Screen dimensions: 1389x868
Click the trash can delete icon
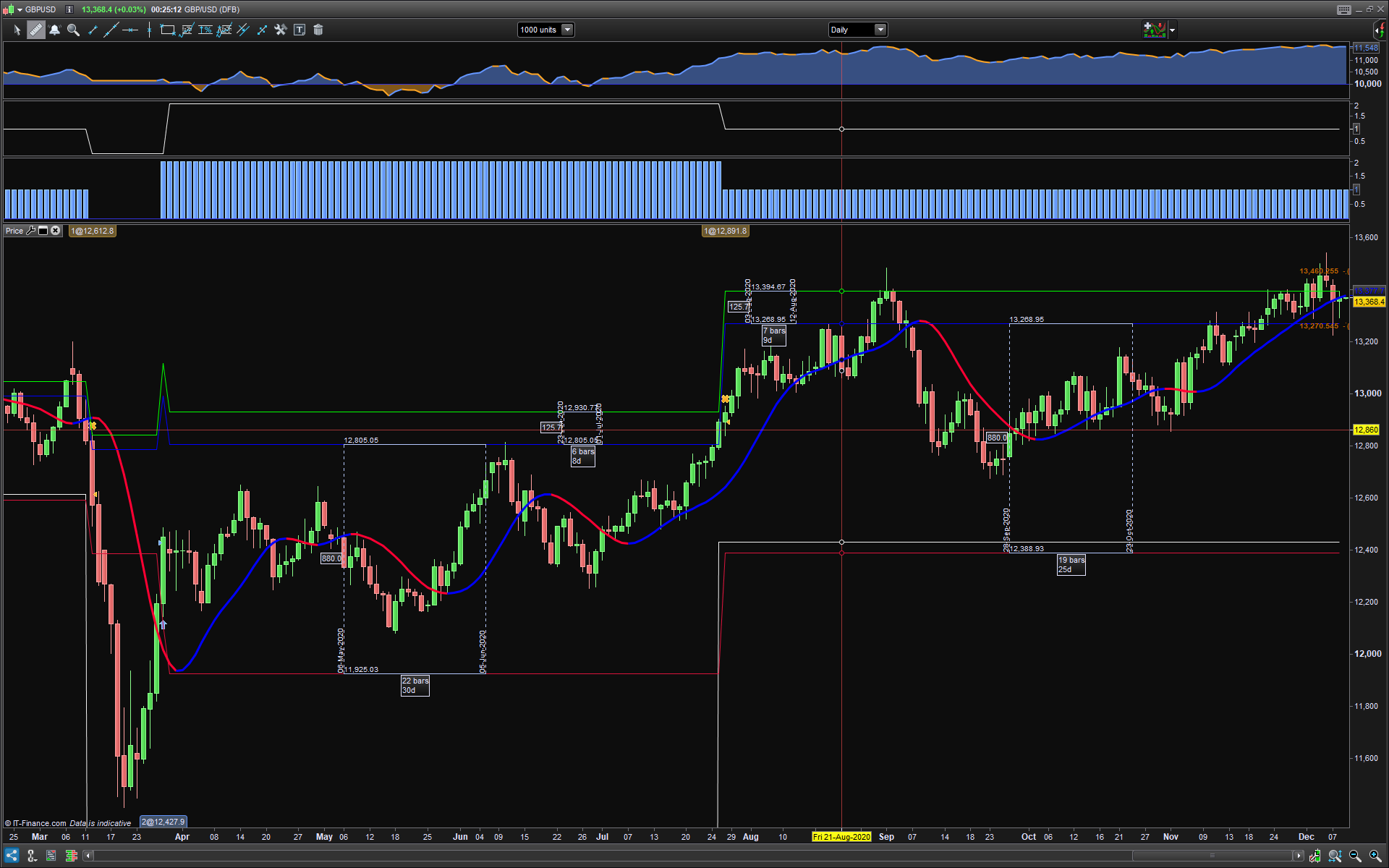pyautogui.click(x=318, y=30)
